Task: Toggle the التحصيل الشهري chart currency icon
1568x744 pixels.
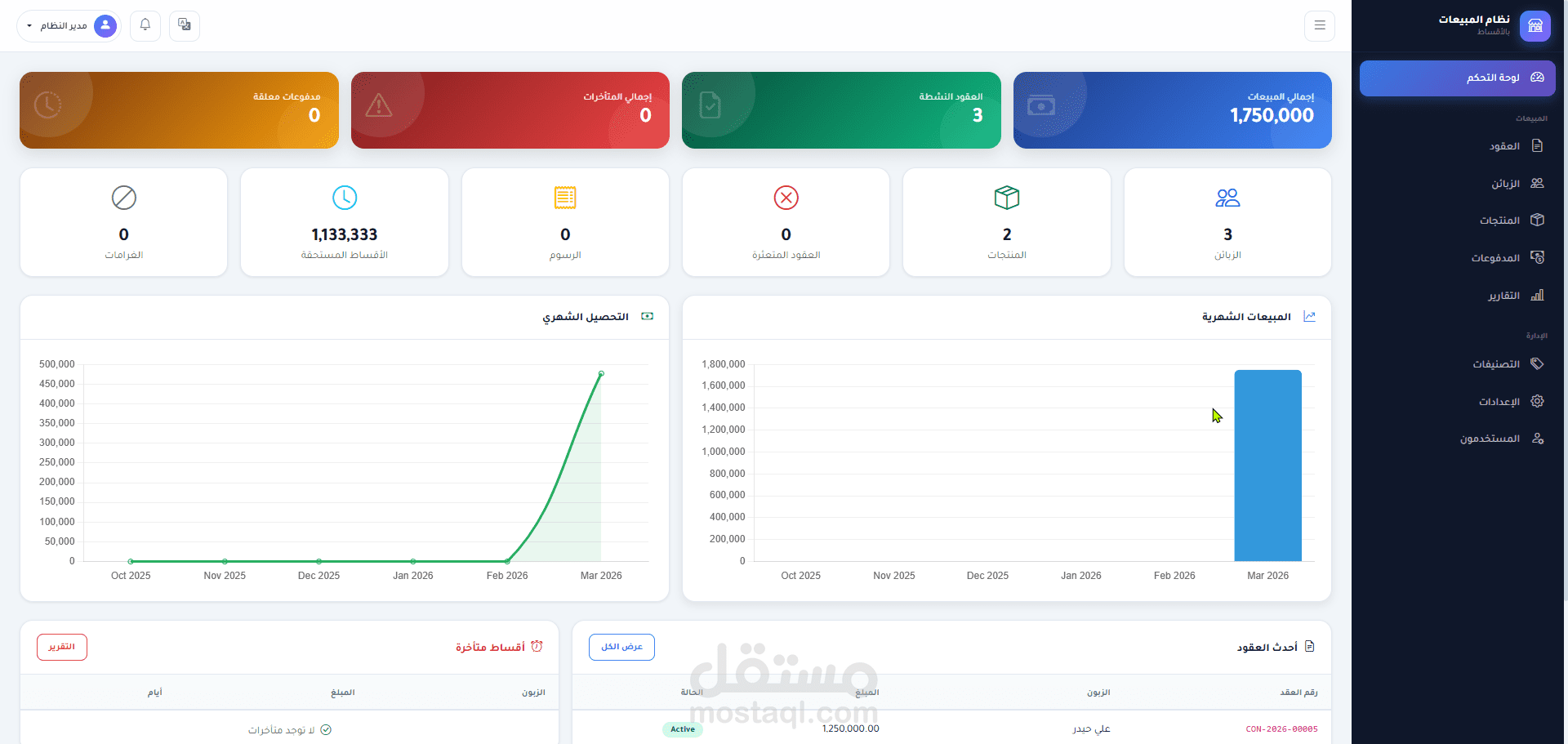Action: [648, 316]
